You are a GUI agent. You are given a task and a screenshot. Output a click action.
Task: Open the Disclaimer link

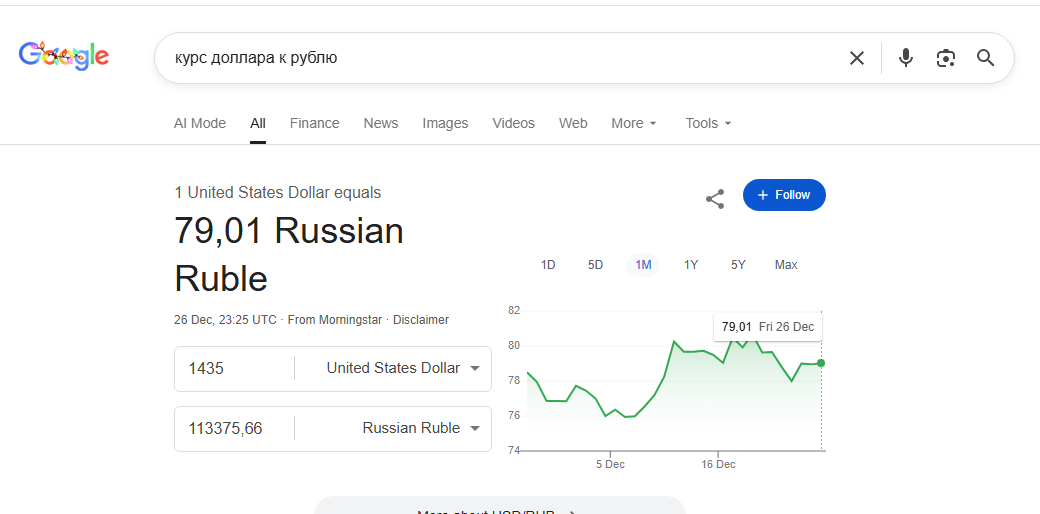pos(421,320)
